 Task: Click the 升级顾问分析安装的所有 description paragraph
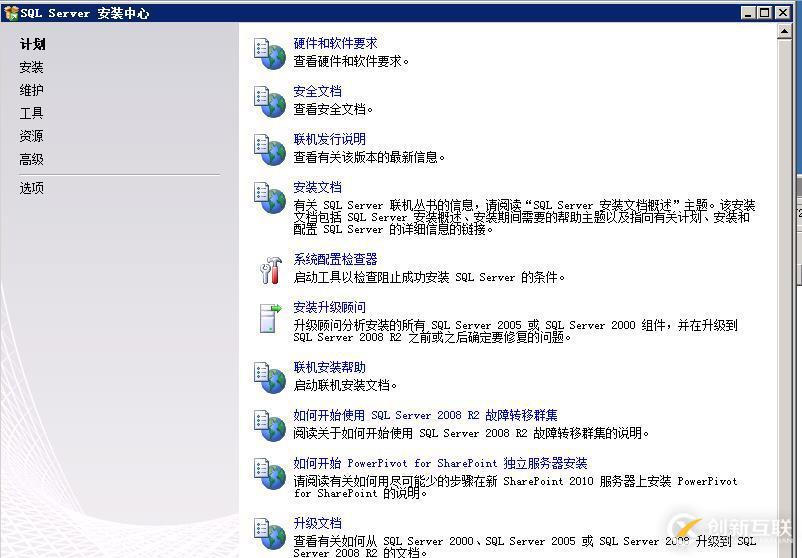[x=515, y=331]
